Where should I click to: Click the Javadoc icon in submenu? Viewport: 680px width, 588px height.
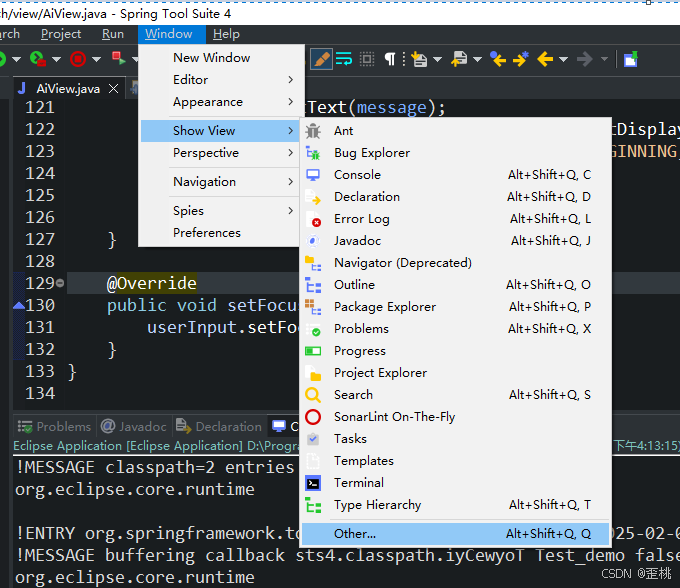pyautogui.click(x=313, y=241)
